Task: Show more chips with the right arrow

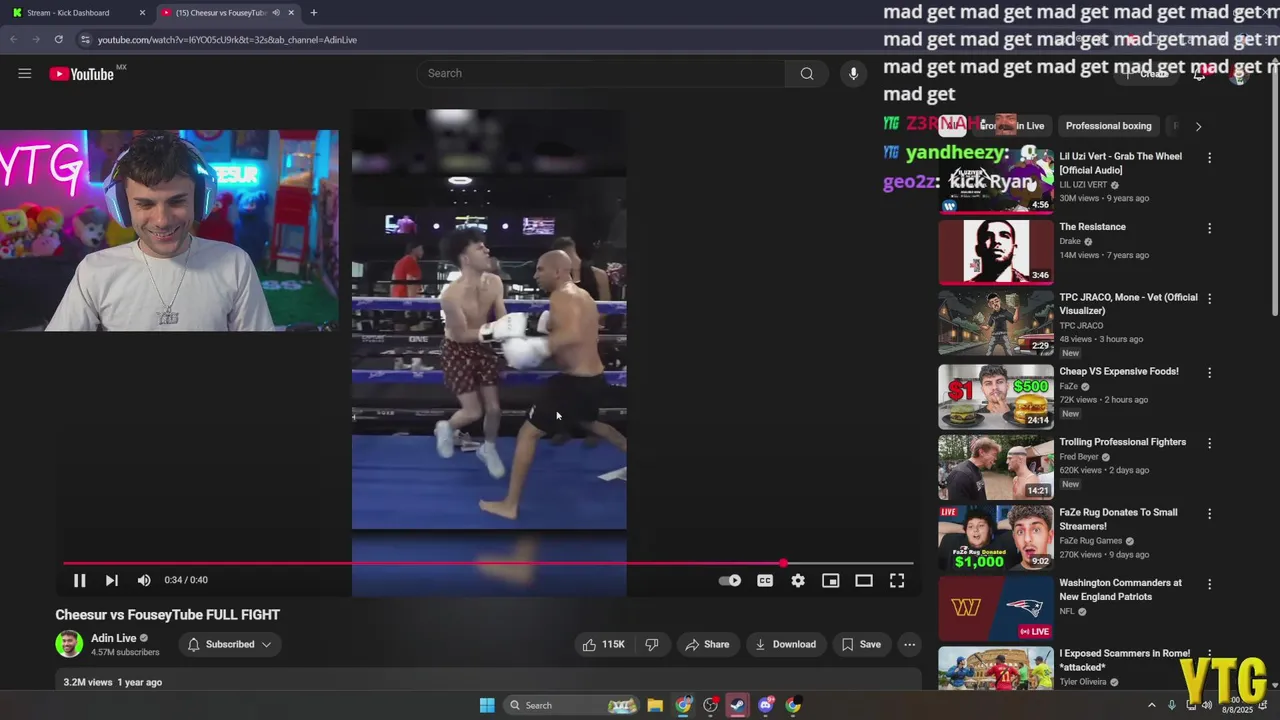Action: [1198, 126]
